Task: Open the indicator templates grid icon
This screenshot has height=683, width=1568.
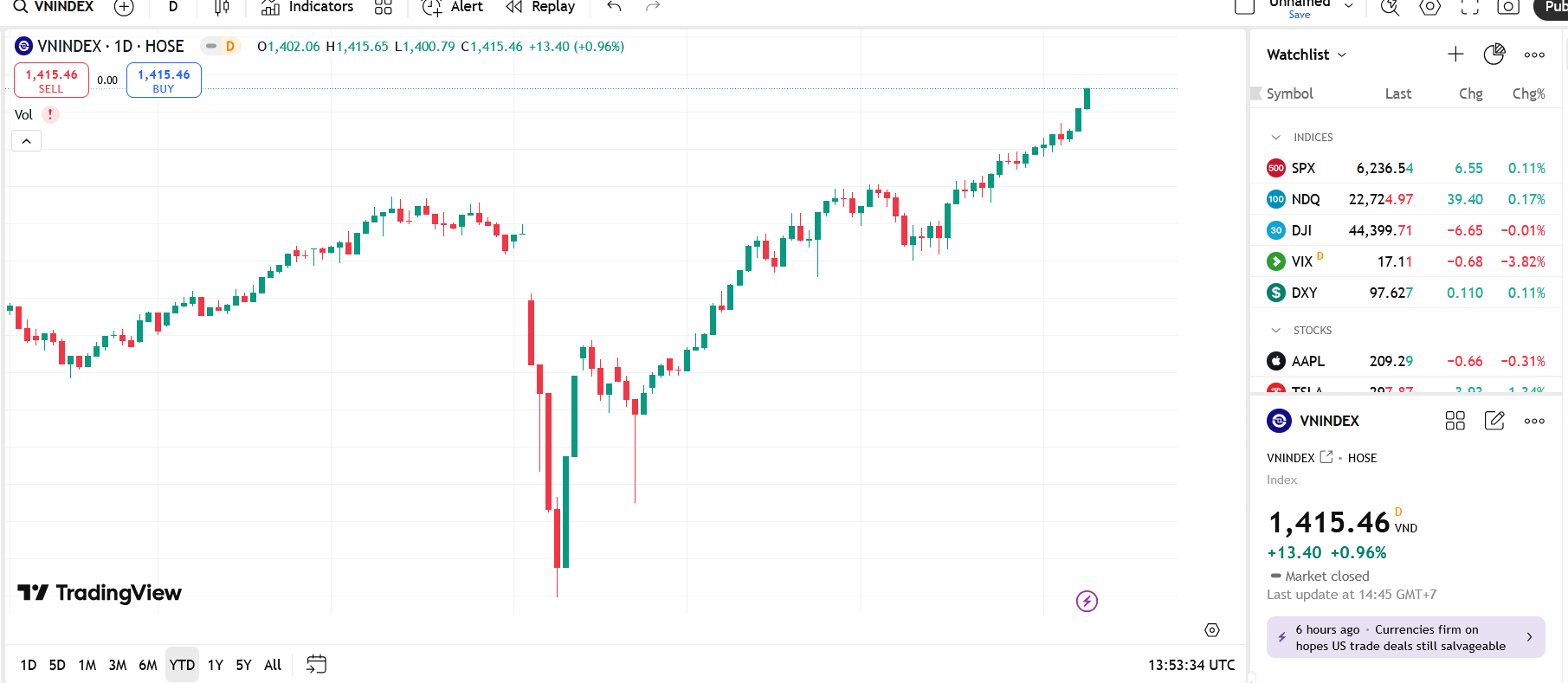Action: point(384,7)
